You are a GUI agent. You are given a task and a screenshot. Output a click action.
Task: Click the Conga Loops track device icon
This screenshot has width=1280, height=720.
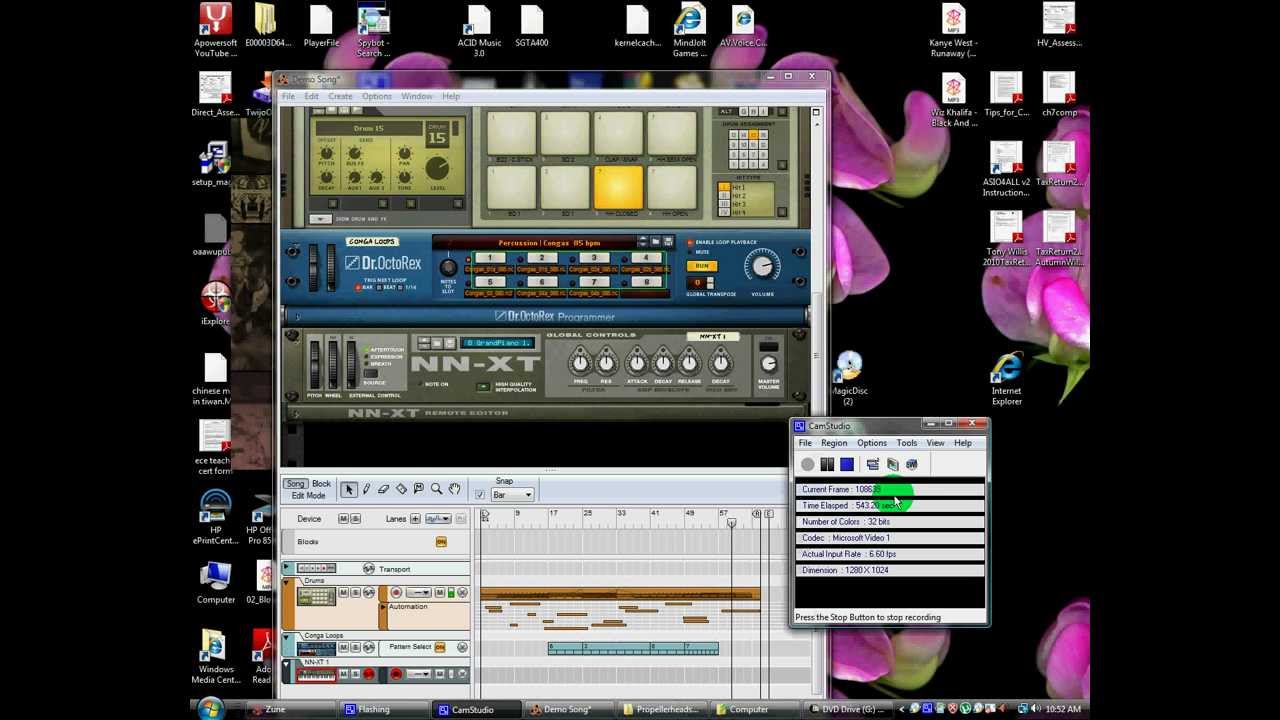316,649
